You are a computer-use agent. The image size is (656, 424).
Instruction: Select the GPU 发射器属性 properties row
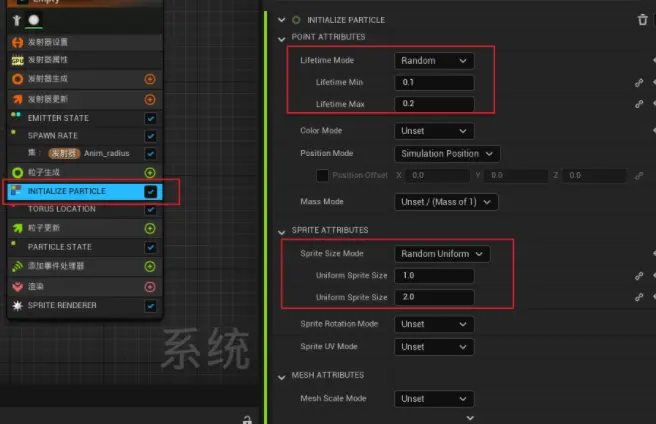pyautogui.click(x=85, y=60)
